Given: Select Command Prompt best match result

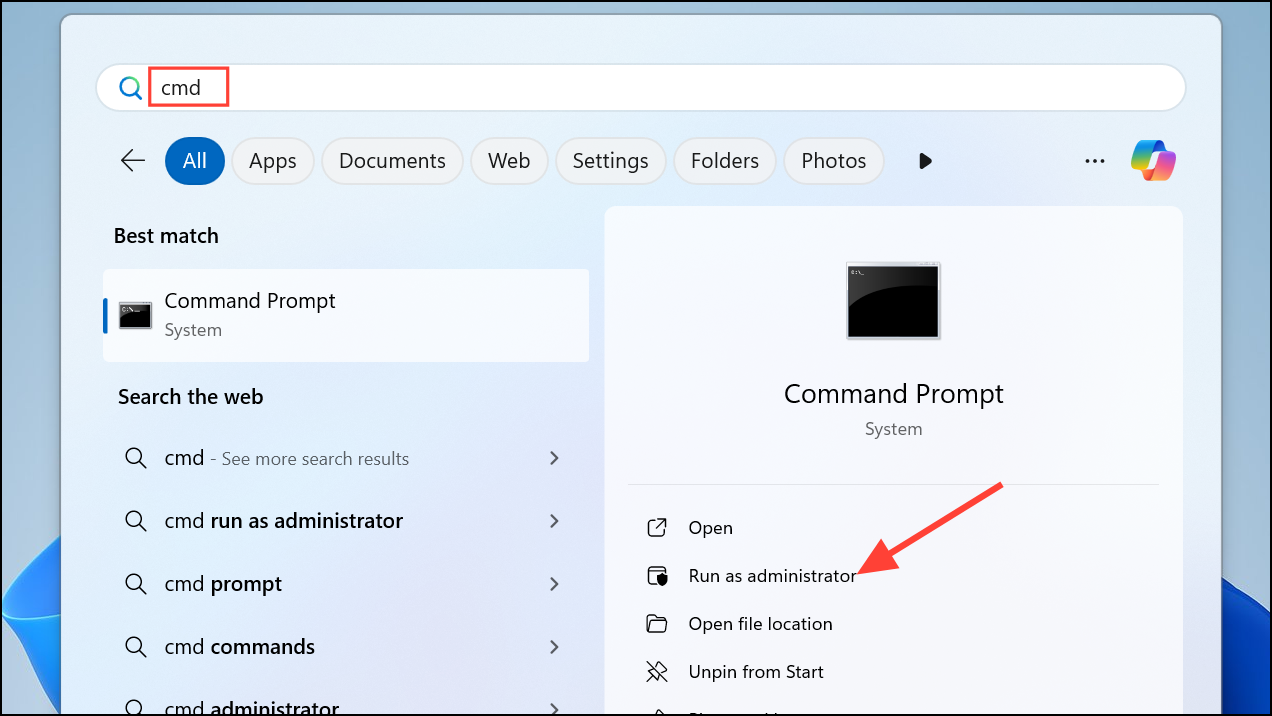Looking at the screenshot, I should (346, 315).
